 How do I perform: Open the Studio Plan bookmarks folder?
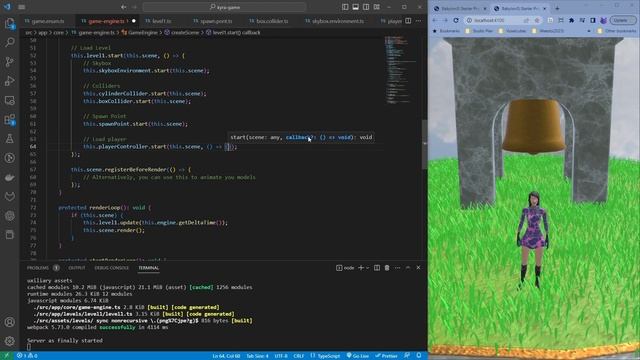click(x=480, y=31)
